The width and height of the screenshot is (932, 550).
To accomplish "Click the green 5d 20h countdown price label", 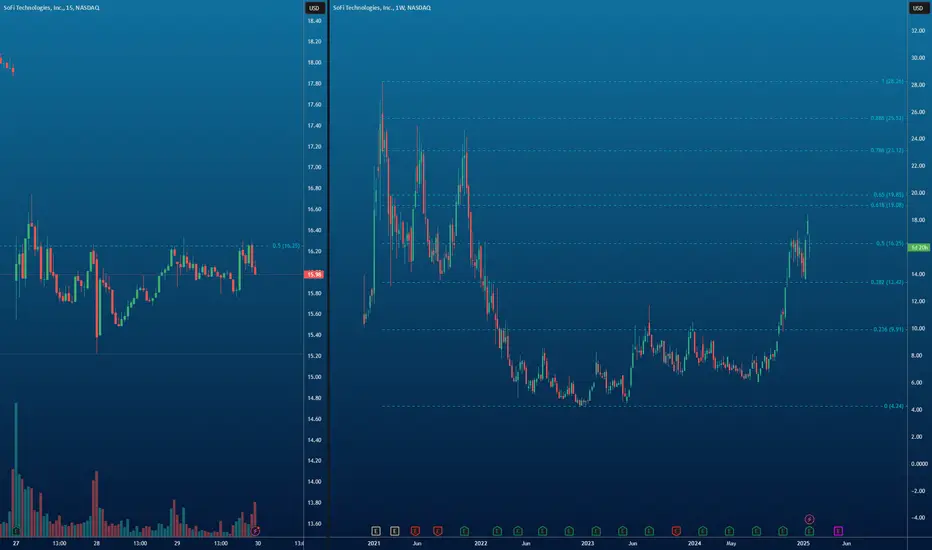I will point(919,247).
